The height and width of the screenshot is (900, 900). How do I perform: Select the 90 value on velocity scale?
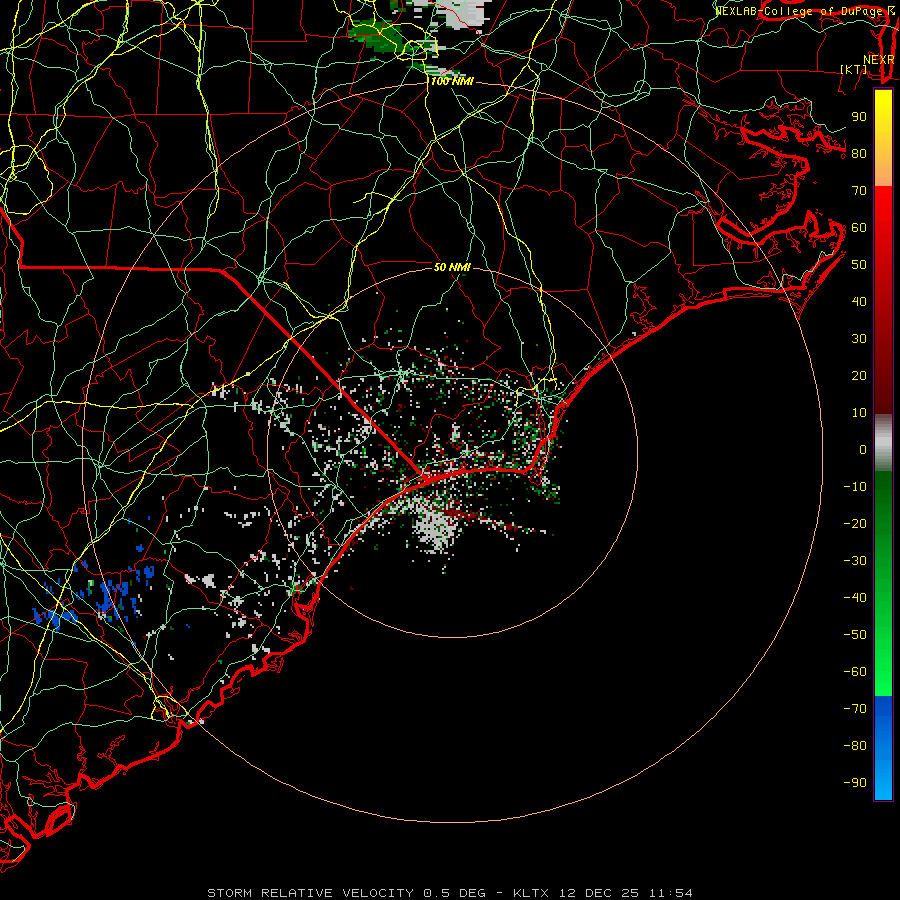(x=859, y=117)
